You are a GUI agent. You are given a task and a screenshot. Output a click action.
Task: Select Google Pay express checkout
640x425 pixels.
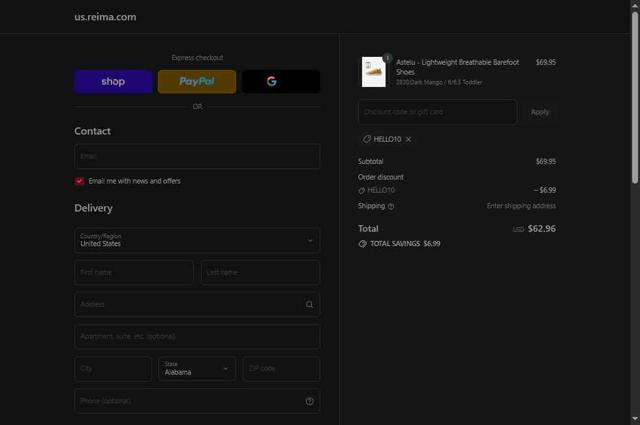281,81
